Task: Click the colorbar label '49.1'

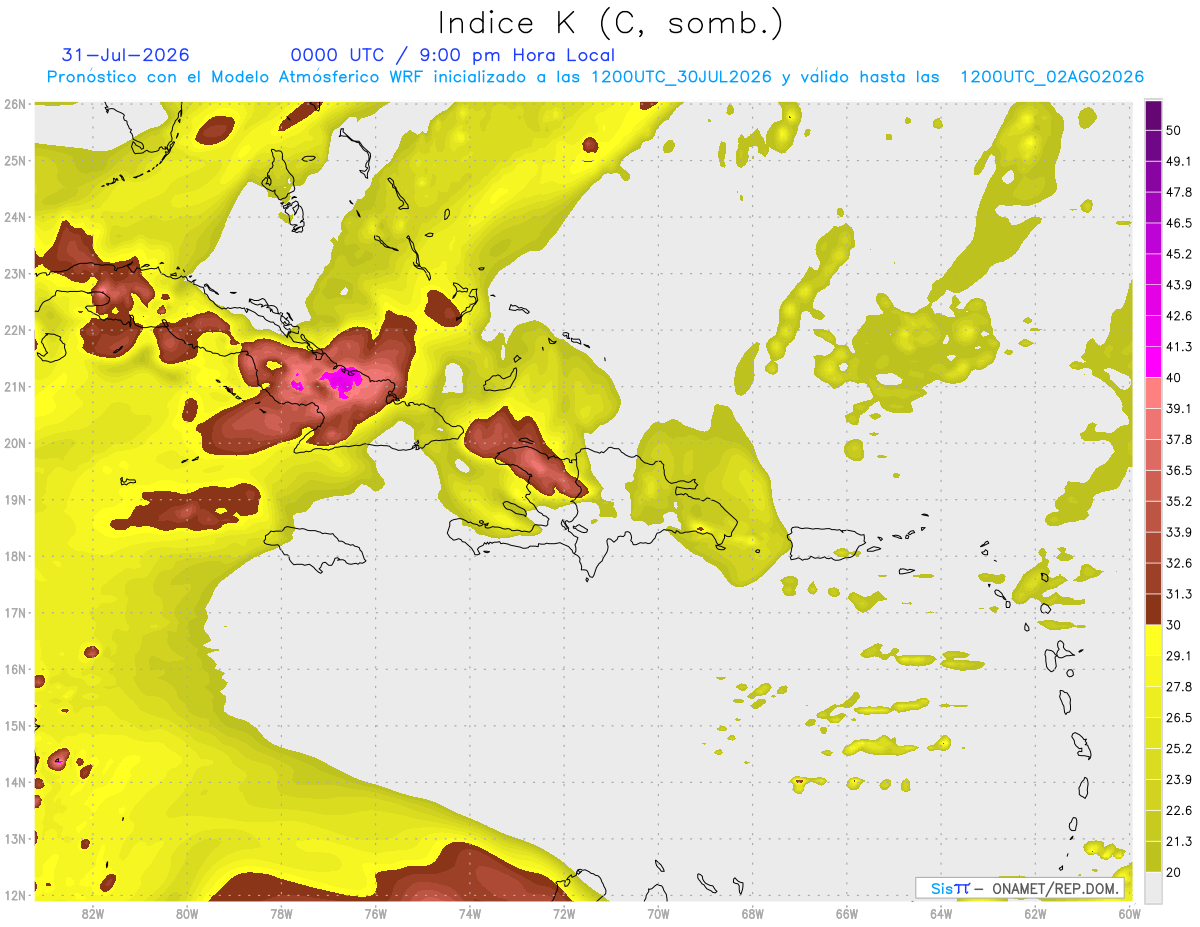Action: tap(1178, 161)
